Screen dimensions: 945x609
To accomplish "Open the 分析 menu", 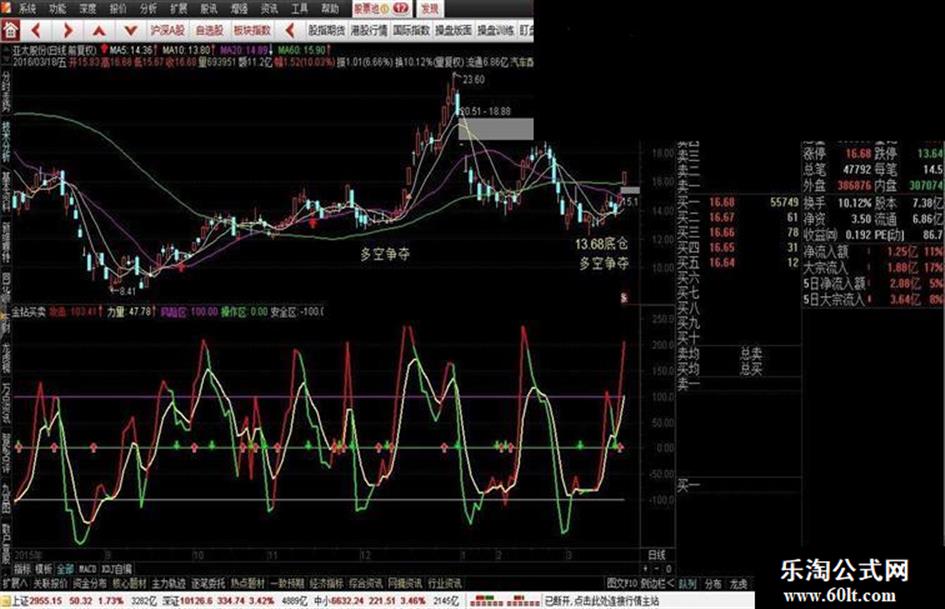I will [148, 8].
